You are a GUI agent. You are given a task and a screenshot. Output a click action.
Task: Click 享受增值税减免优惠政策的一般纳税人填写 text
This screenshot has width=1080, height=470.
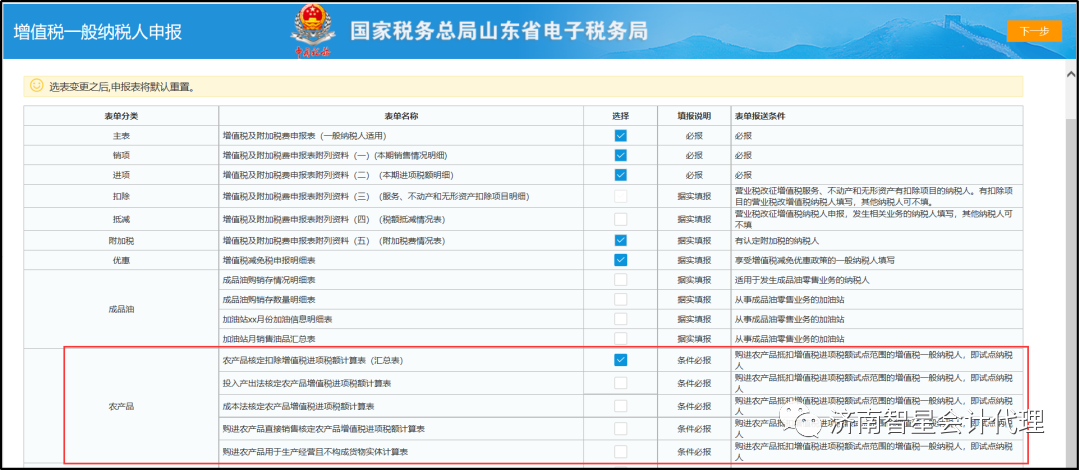click(x=815, y=260)
